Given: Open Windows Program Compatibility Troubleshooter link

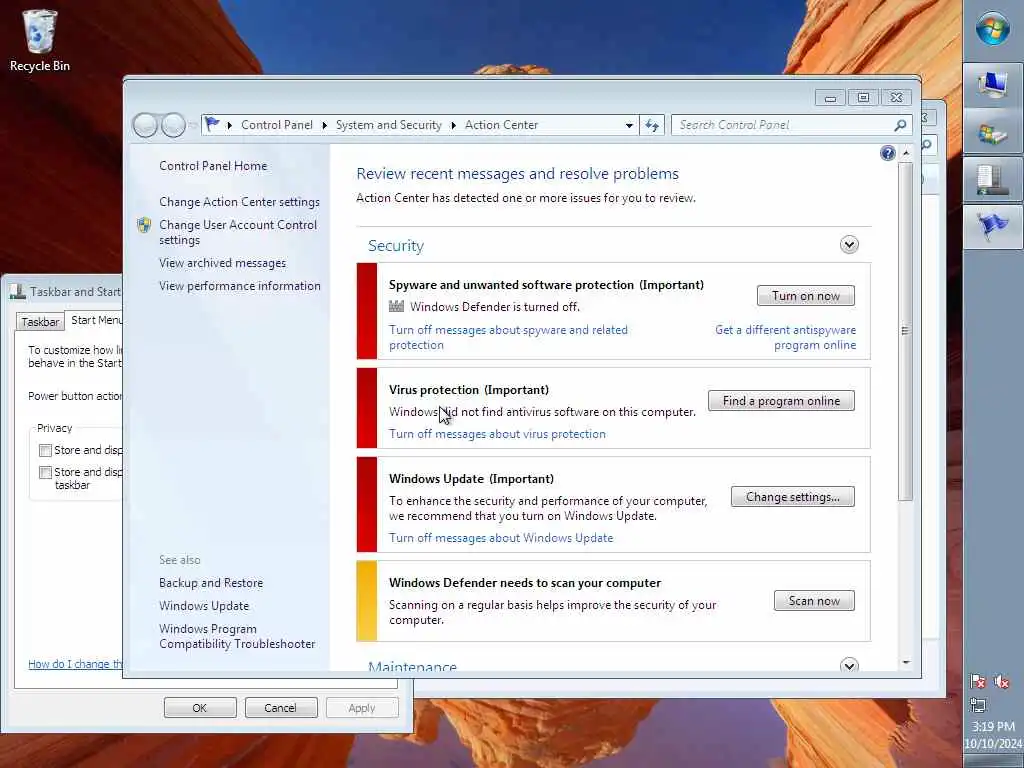Looking at the screenshot, I should [237, 636].
